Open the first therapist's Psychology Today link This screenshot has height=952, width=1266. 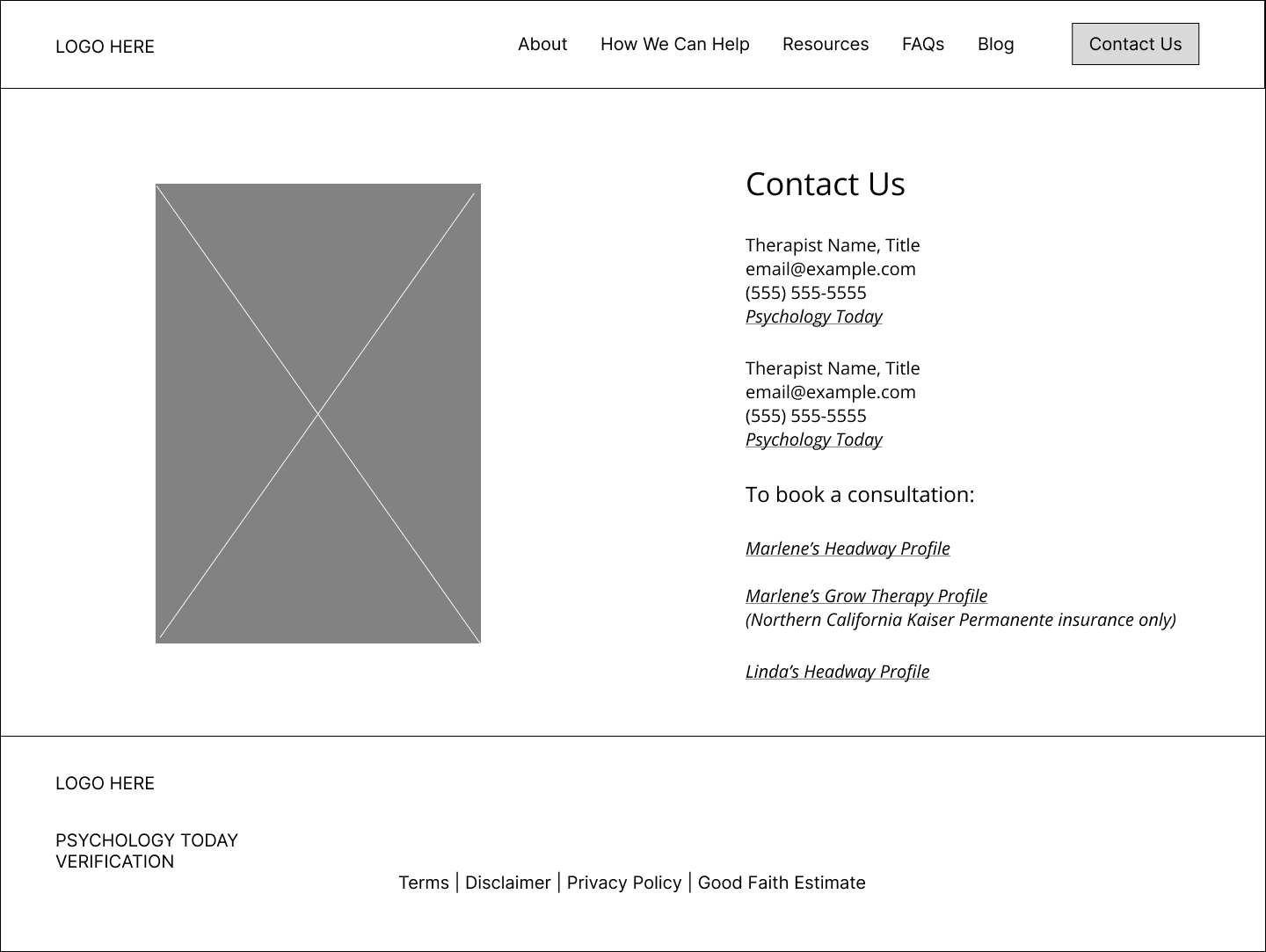(x=814, y=316)
